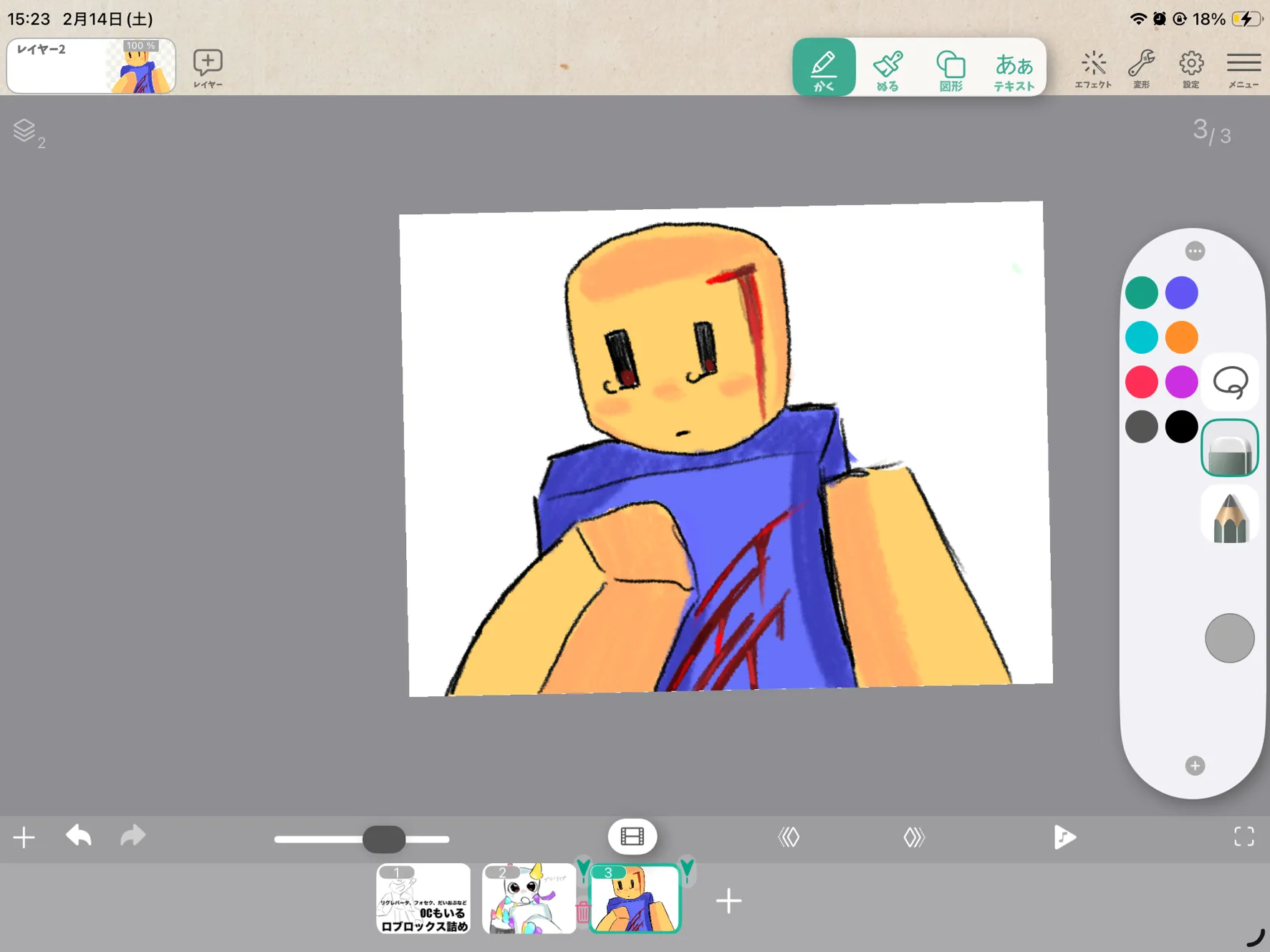
Task: Go to the previous frame
Action: (x=789, y=837)
